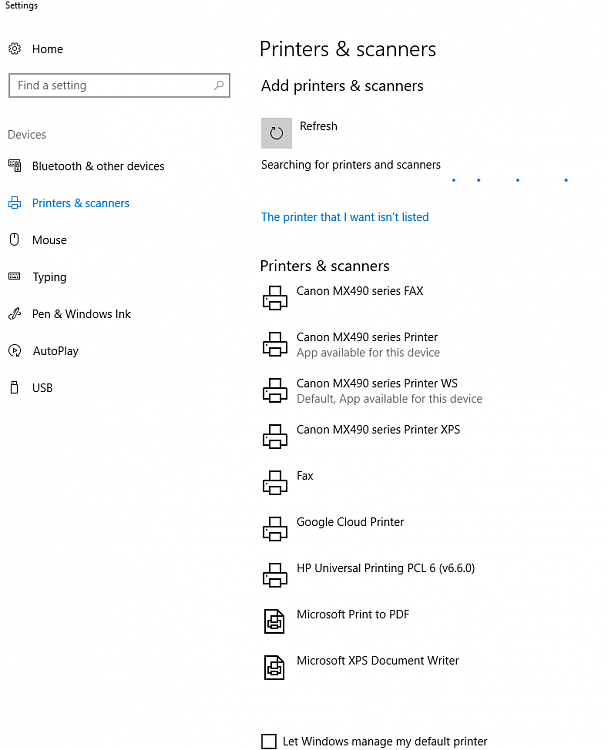
Task: Select Microsoft Print to PDF
Action: [x=353, y=614]
